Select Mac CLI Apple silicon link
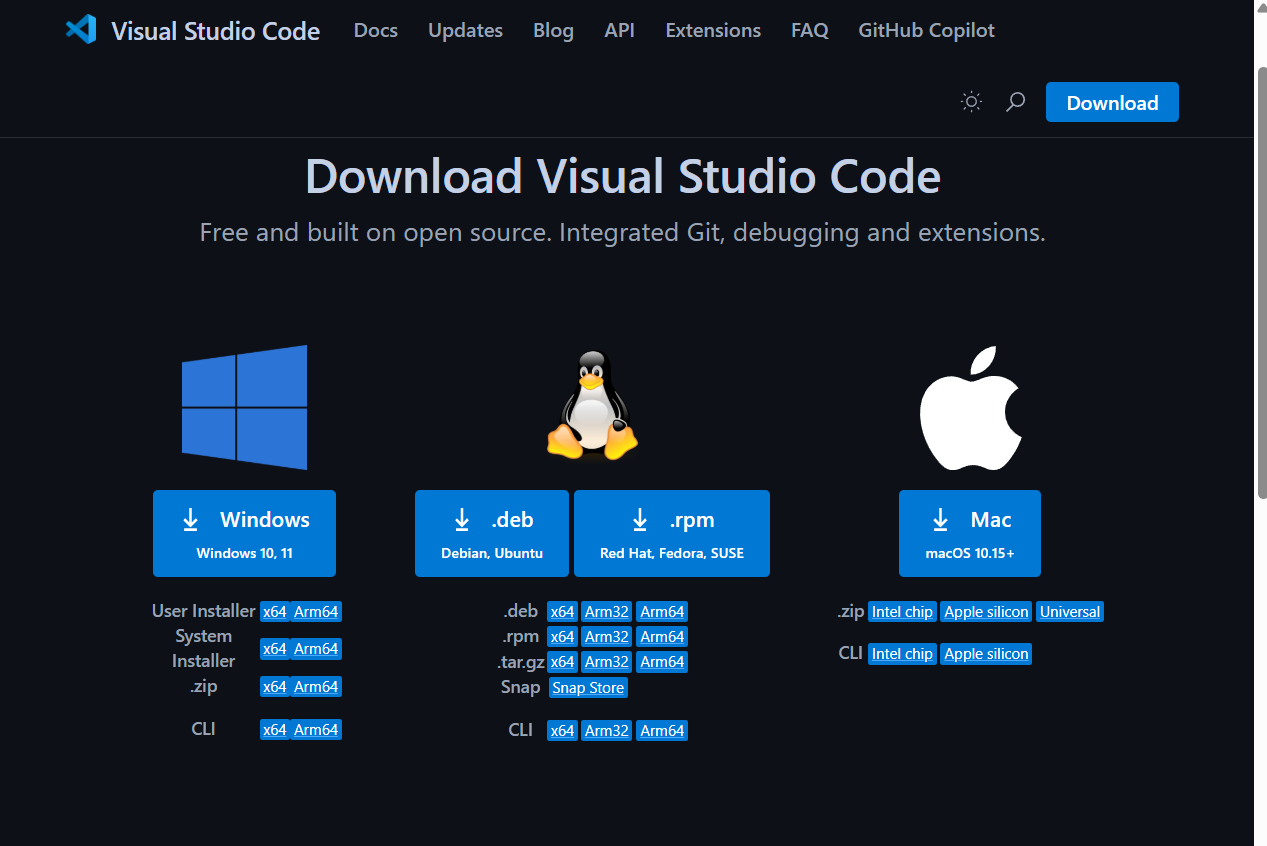1267x846 pixels. [986, 654]
